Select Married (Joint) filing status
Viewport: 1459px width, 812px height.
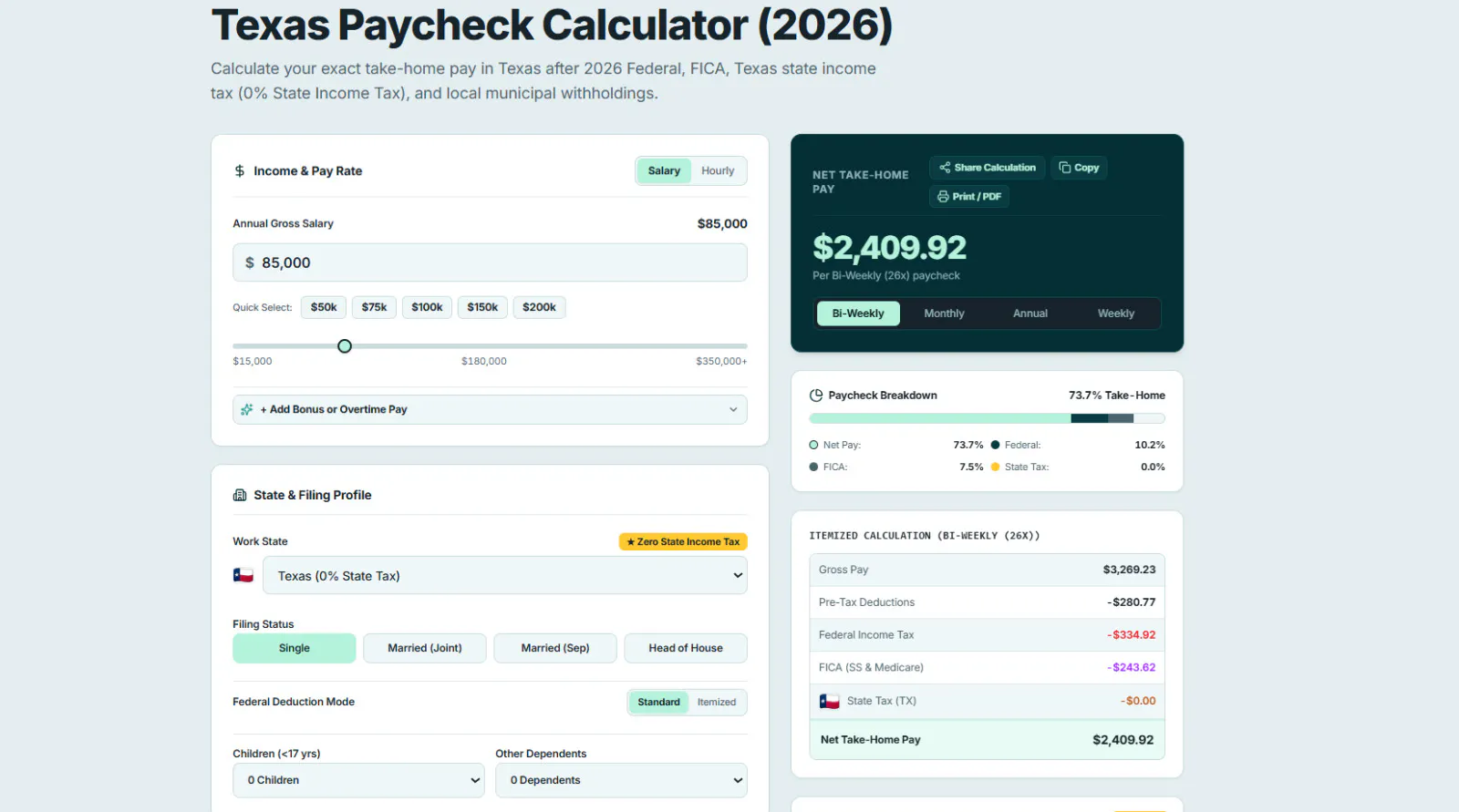(x=425, y=648)
